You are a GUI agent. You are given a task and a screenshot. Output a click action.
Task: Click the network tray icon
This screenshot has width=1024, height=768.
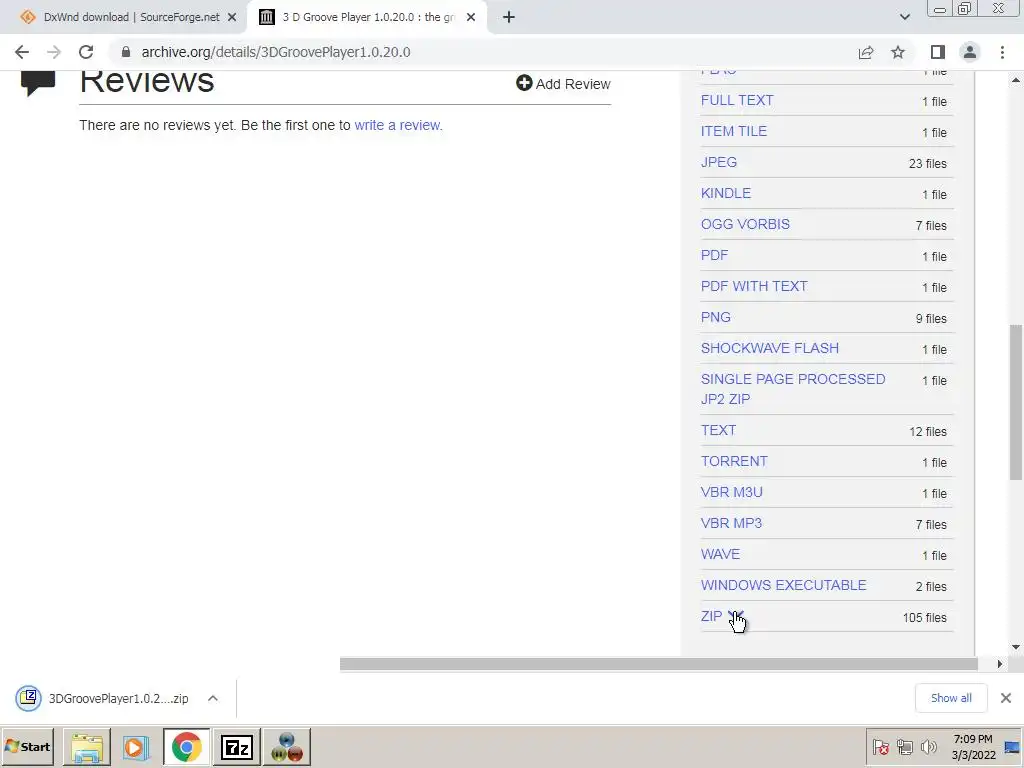click(x=904, y=747)
